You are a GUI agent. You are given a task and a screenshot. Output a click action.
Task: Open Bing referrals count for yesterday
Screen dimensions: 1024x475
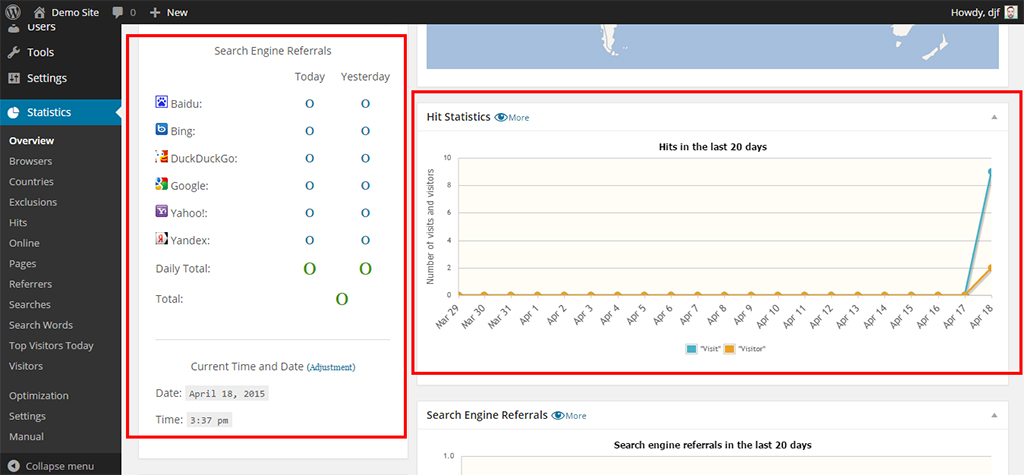click(366, 131)
